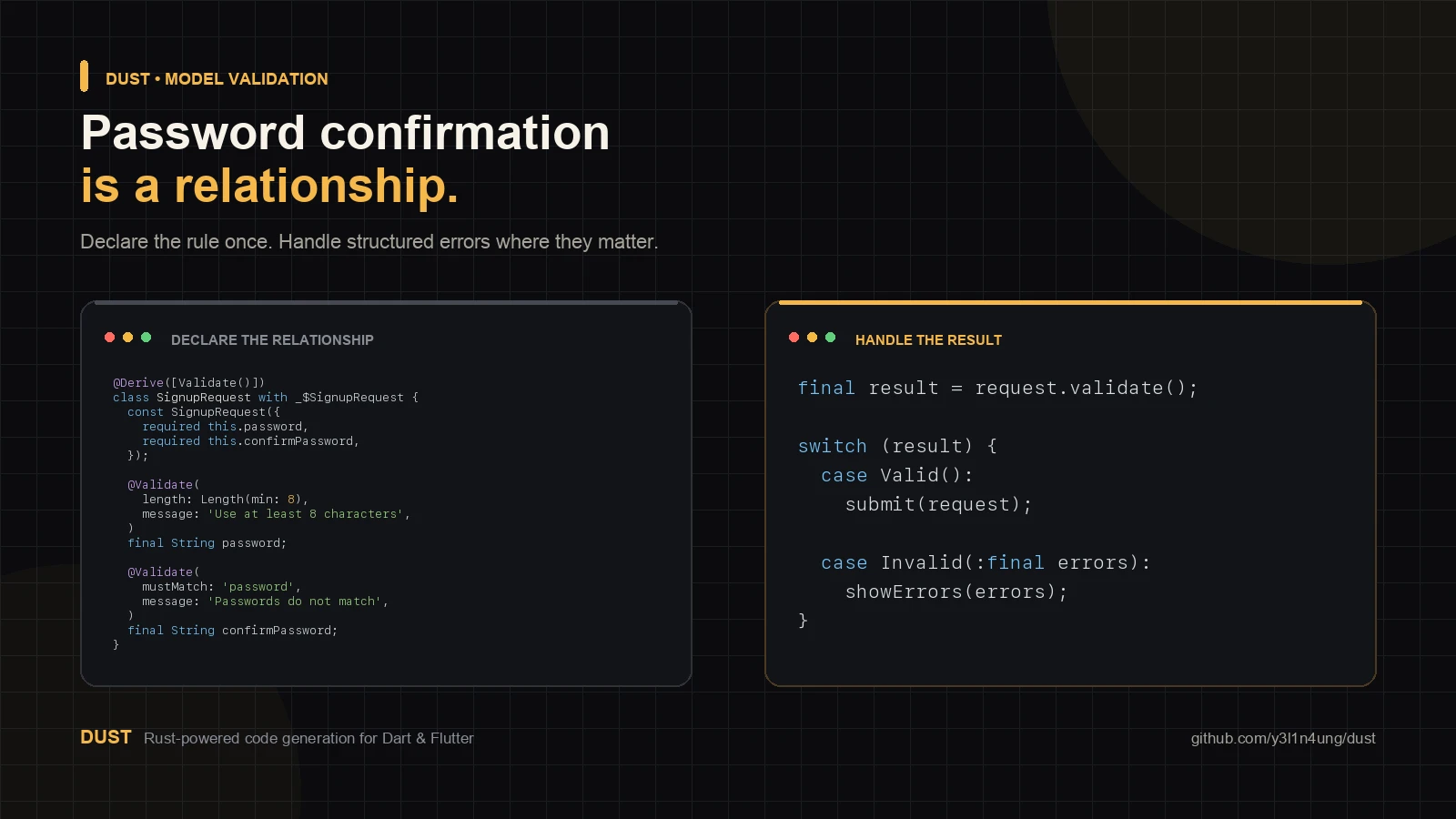The height and width of the screenshot is (819, 1456).
Task: Click the "DUST • MODEL VALIDATION" label
Action: click(x=217, y=79)
